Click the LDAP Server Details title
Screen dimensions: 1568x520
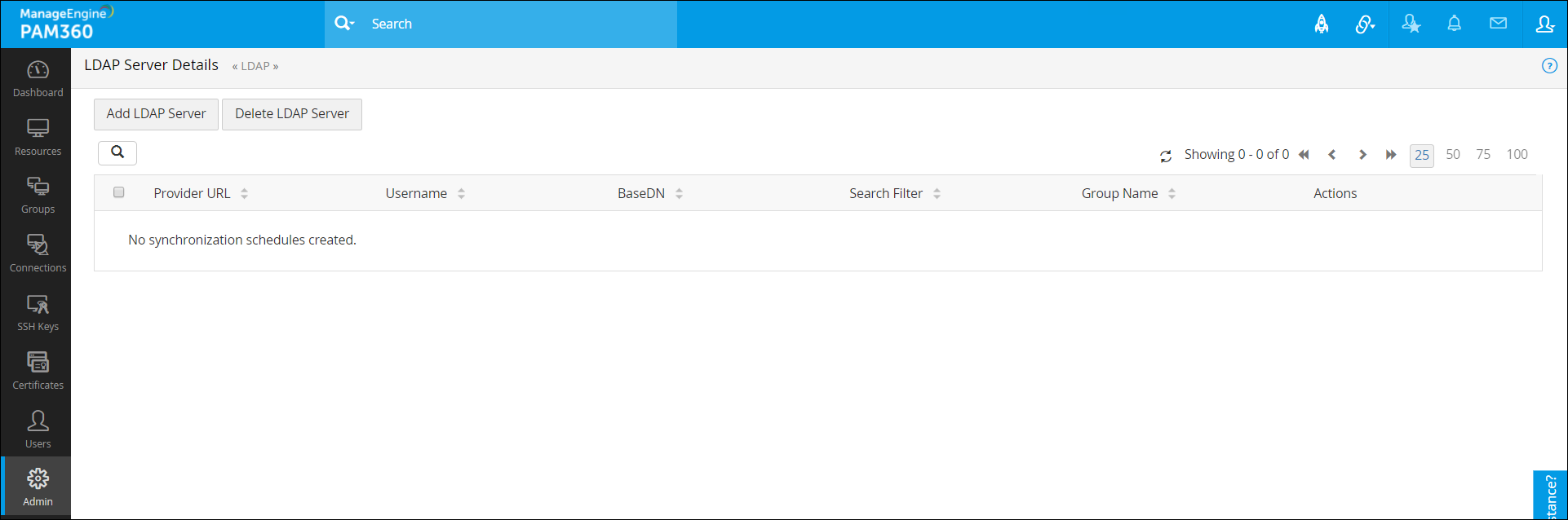pyautogui.click(x=151, y=65)
